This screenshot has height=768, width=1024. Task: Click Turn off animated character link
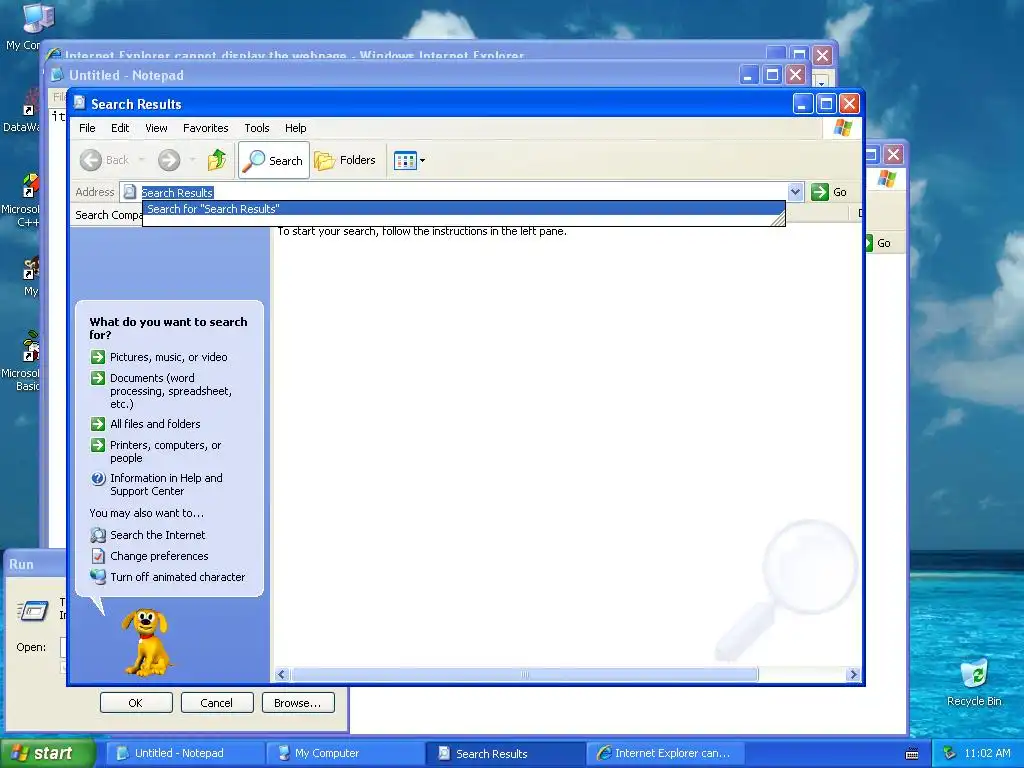pyautogui.click(x=177, y=577)
